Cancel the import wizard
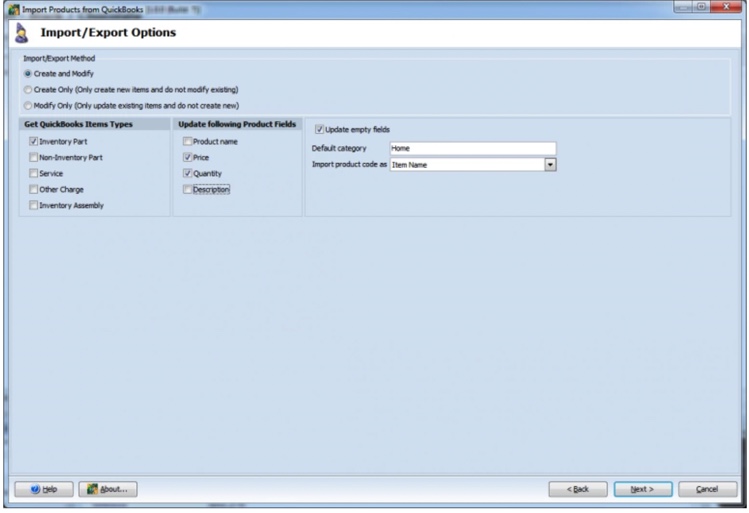 [707, 489]
